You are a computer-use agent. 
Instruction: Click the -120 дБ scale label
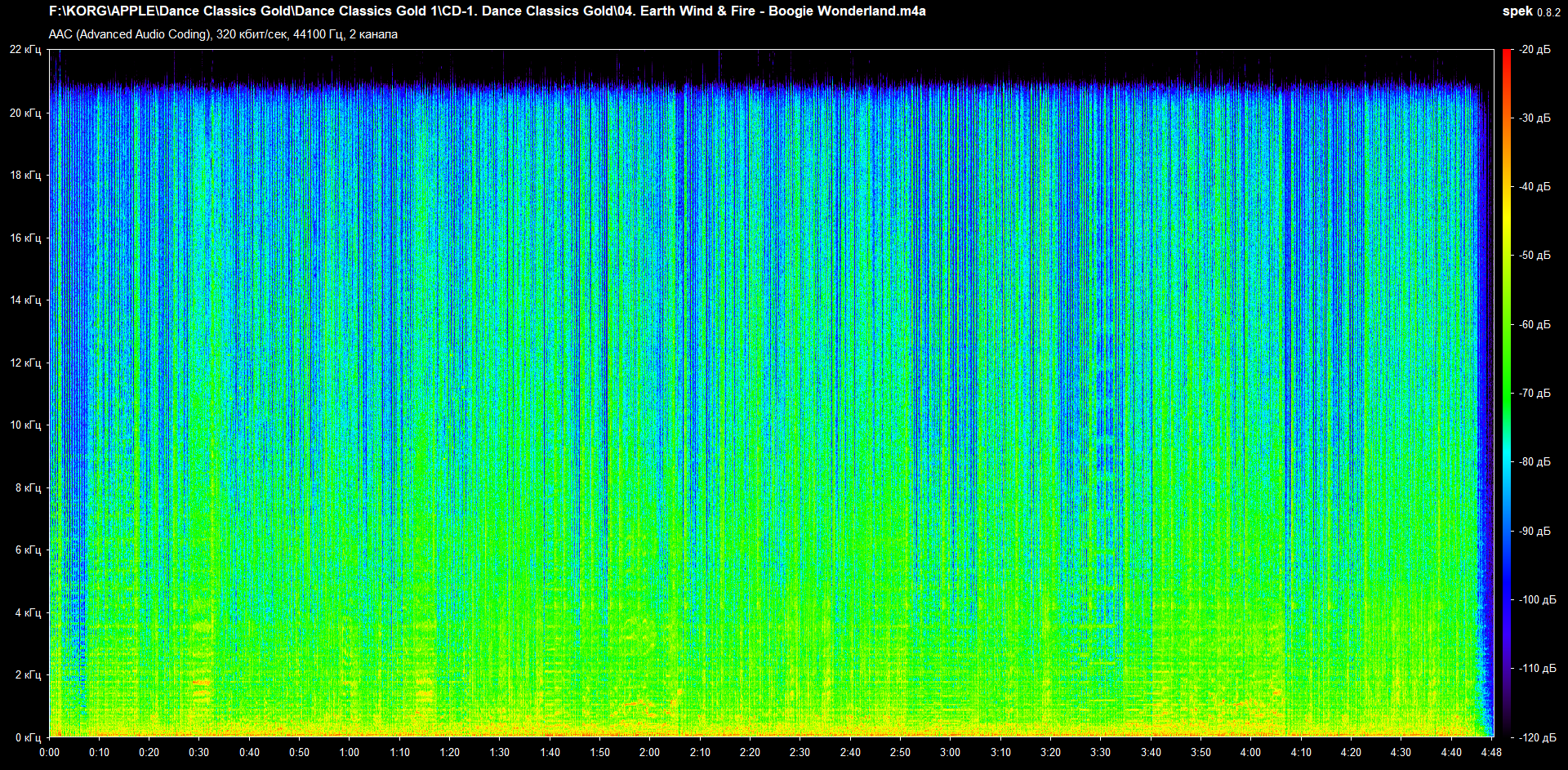[x=1536, y=737]
